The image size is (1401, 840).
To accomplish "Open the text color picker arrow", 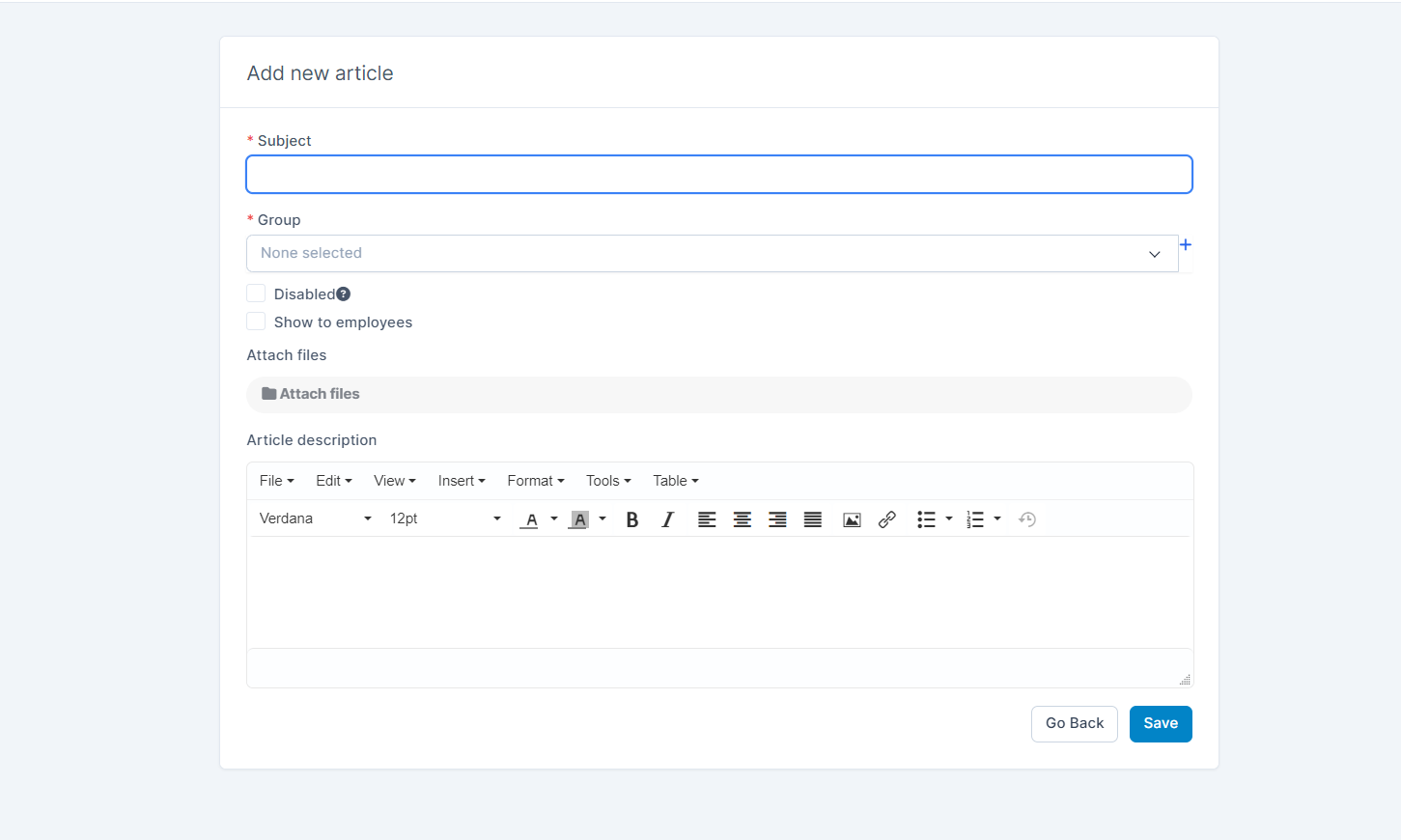I will [554, 518].
